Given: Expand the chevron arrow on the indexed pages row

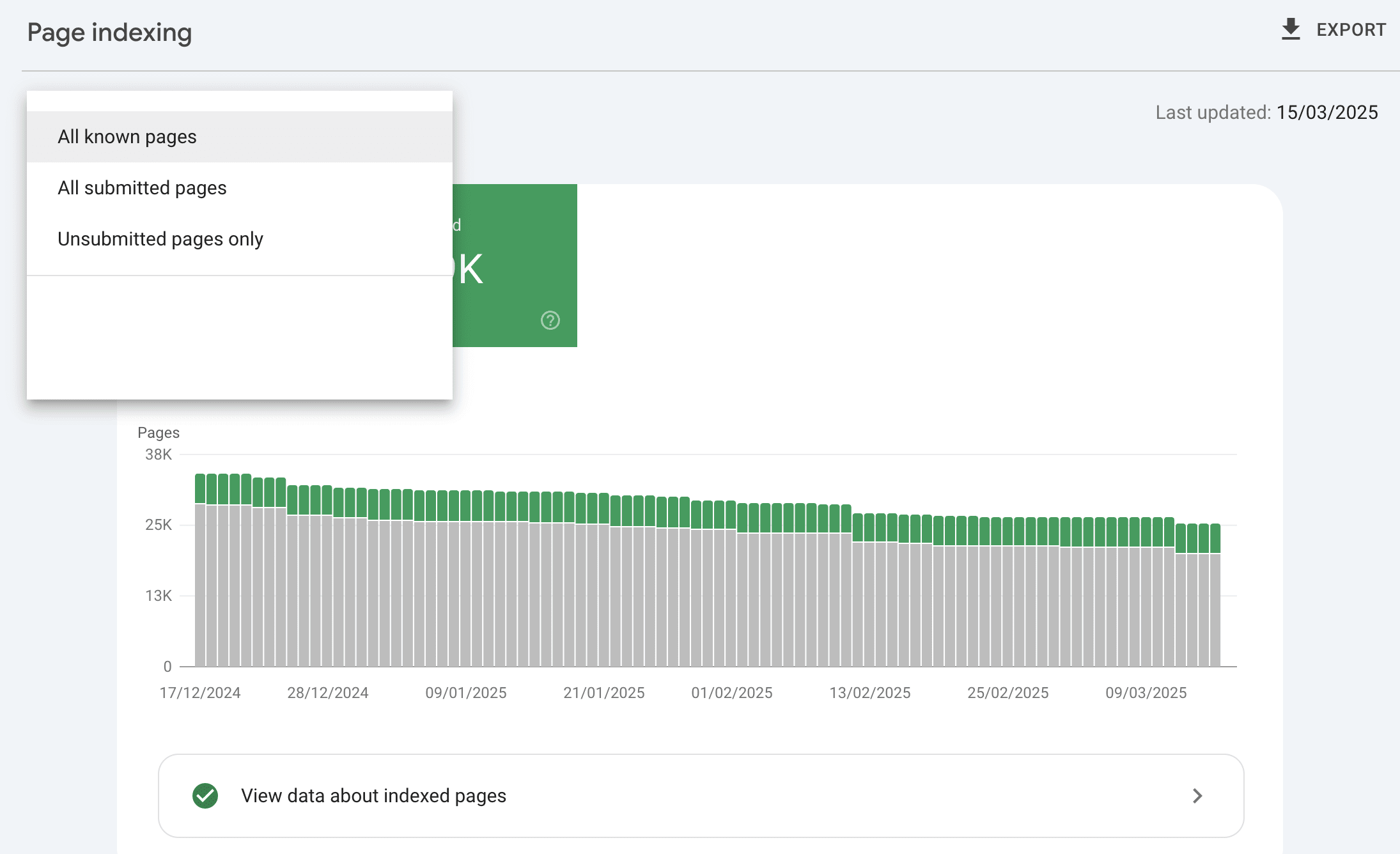Looking at the screenshot, I should tap(1197, 796).
